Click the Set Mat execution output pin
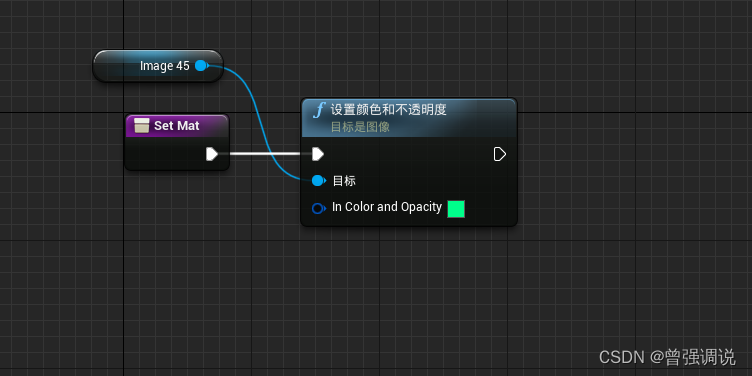This screenshot has height=376, width=752. [212, 154]
